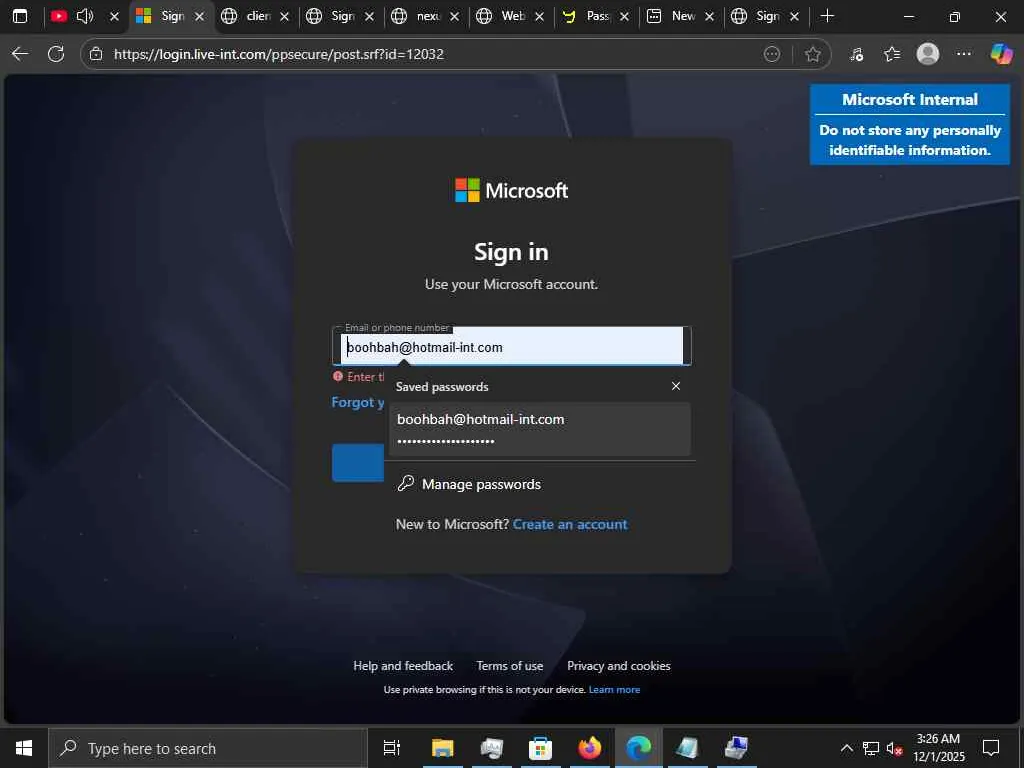This screenshot has width=1024, height=768.
Task: Open Microsoft Store from taskbar
Action: 540,748
